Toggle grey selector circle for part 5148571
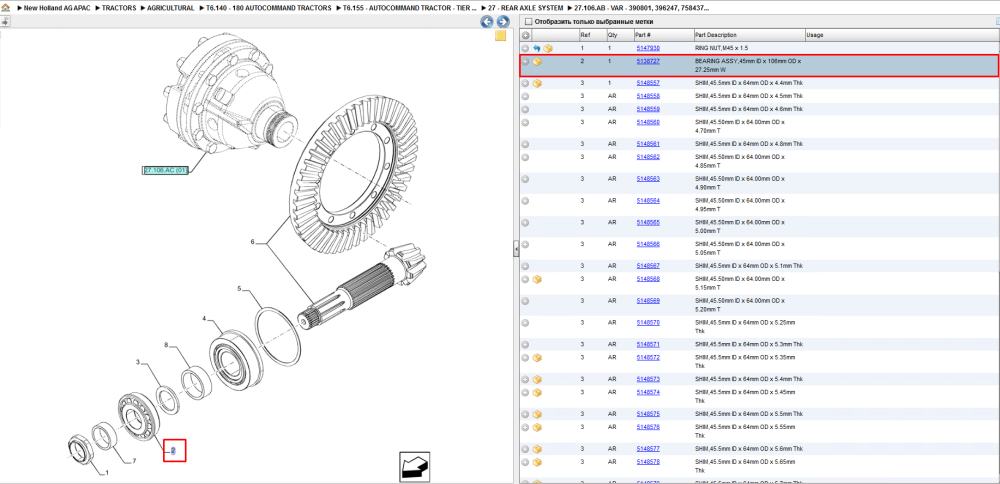This screenshot has width=1000, height=484. point(526,344)
